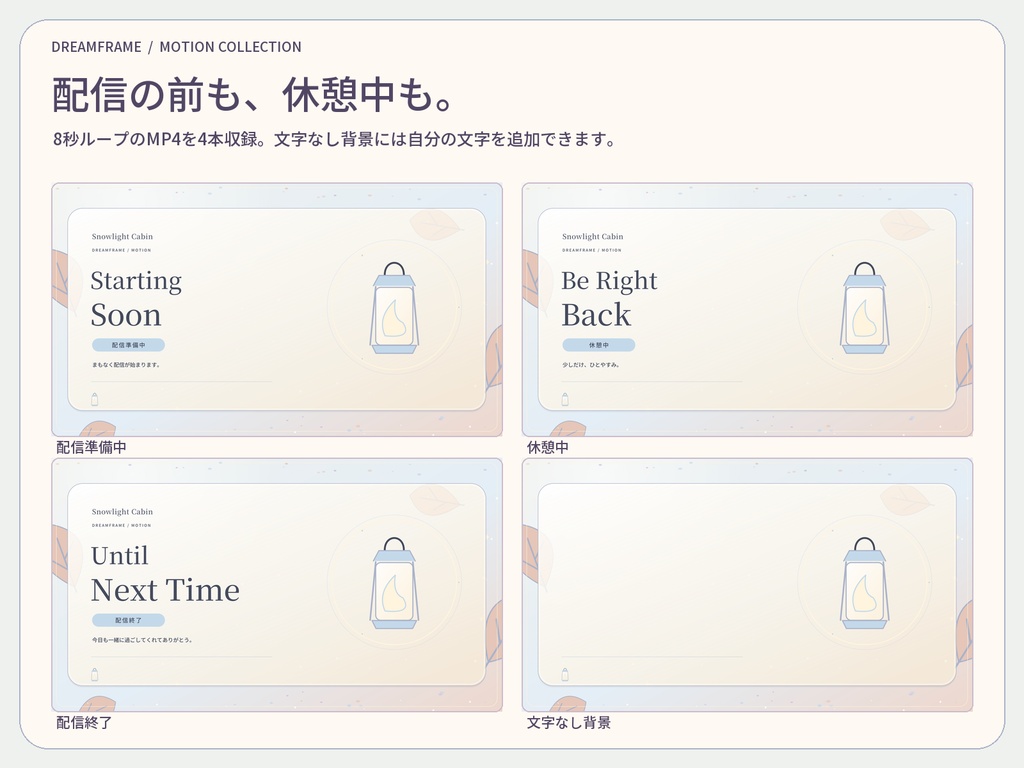Click the 配信終了 pill badge in Until Next Time card

point(128,620)
